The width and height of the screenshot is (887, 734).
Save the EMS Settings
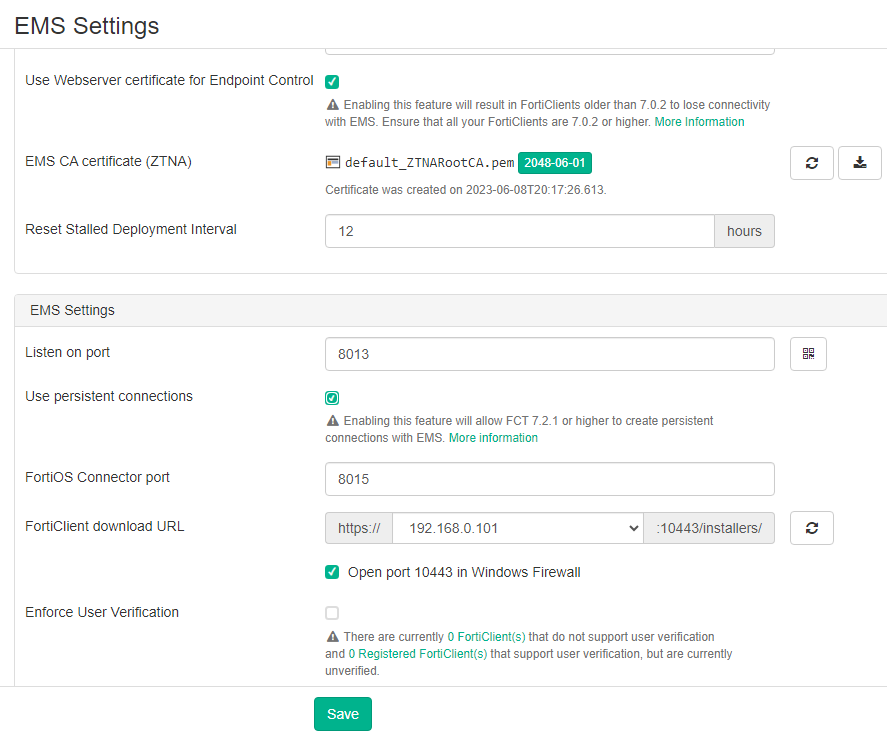click(x=342, y=713)
